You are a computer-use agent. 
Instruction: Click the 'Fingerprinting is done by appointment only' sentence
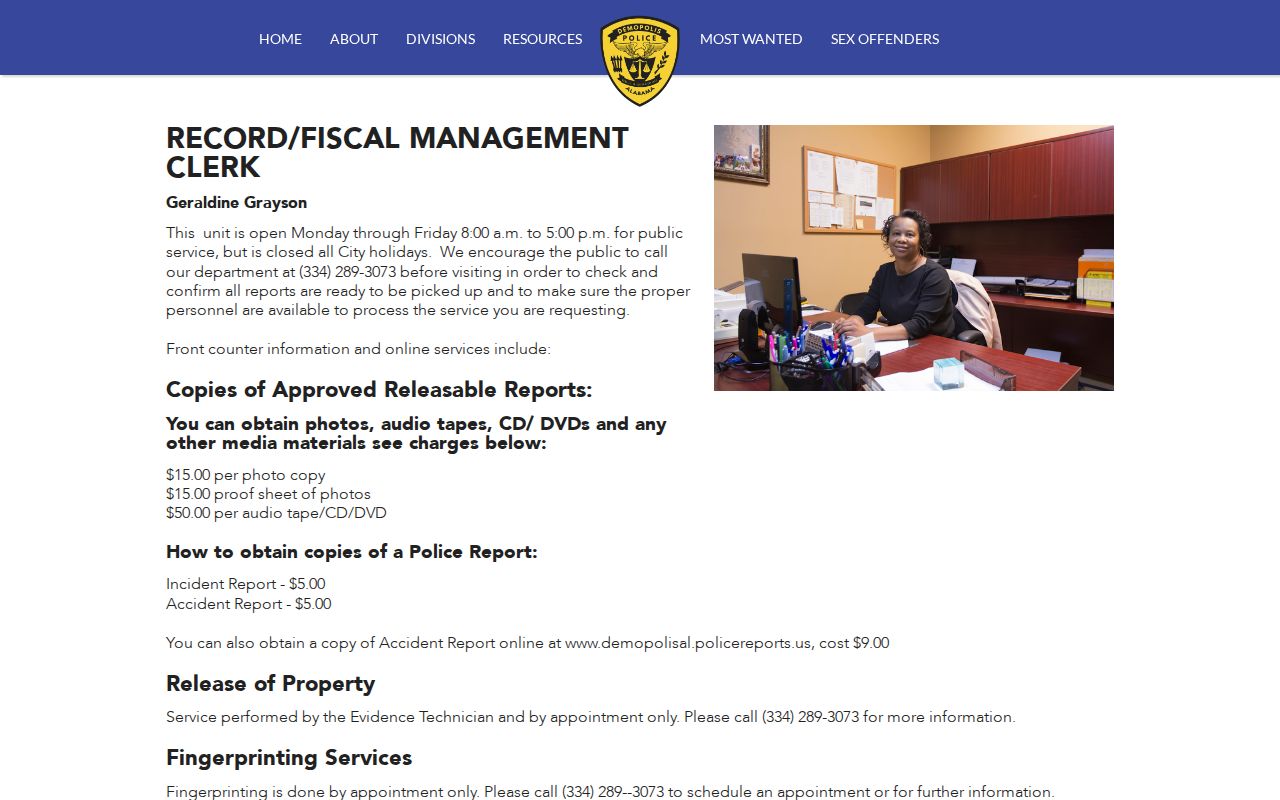pyautogui.click(x=610, y=792)
